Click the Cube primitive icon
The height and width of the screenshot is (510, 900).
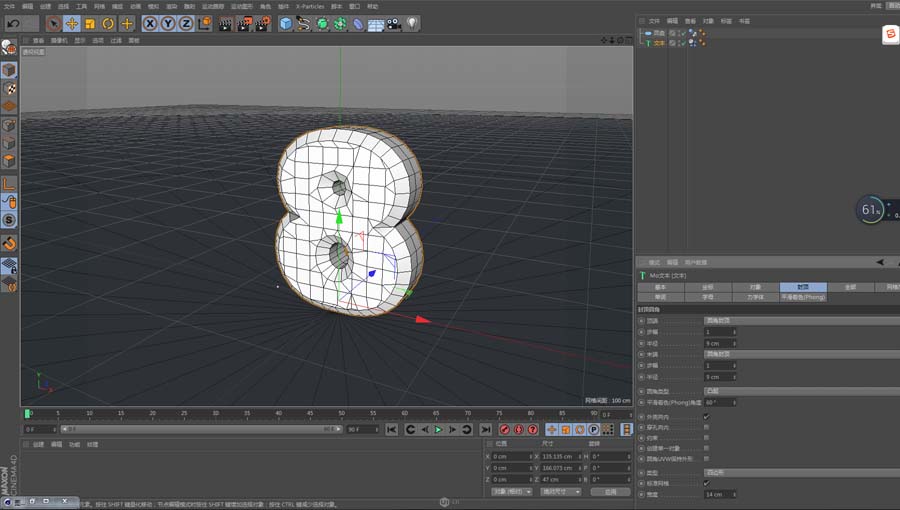286,23
